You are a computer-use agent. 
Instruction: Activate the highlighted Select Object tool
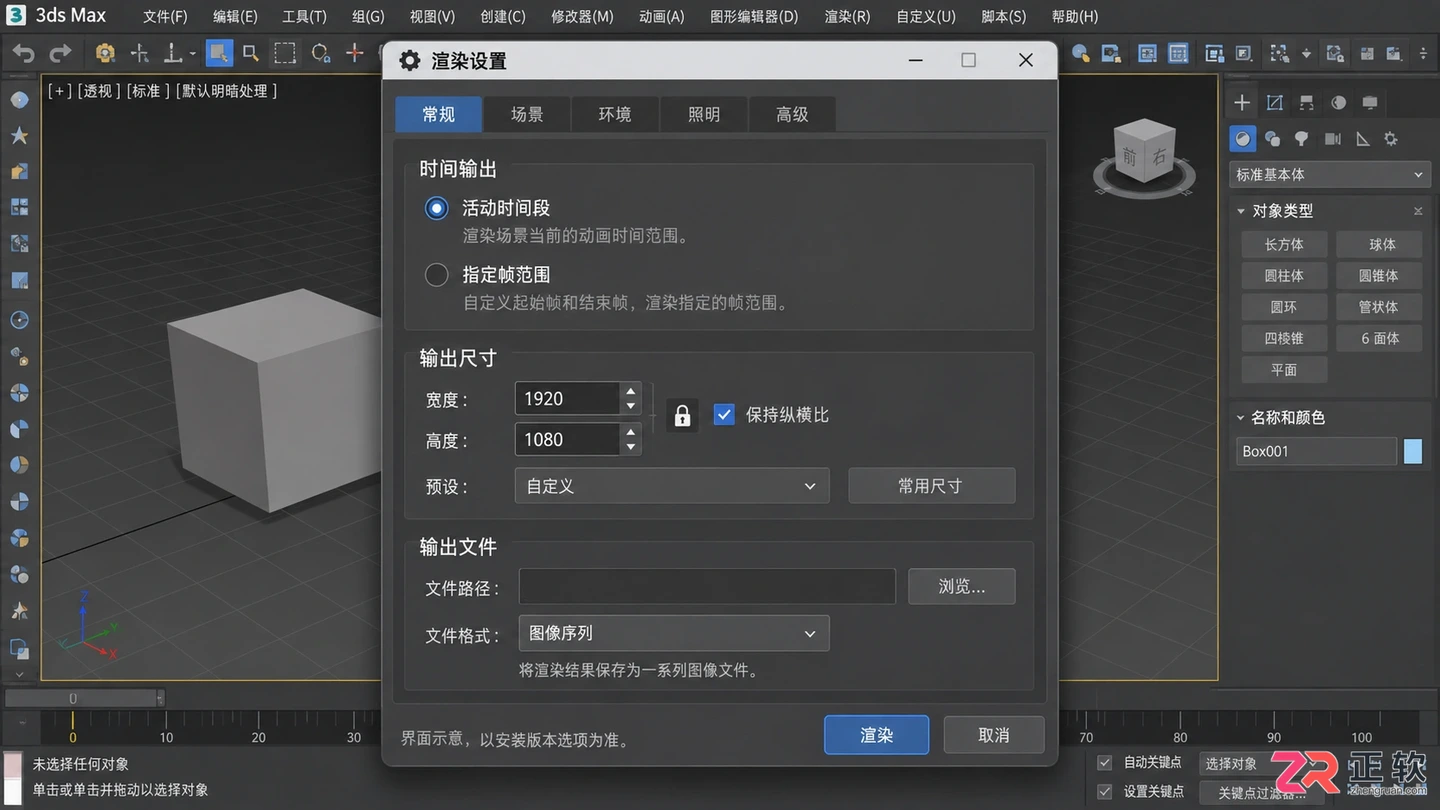coord(219,53)
